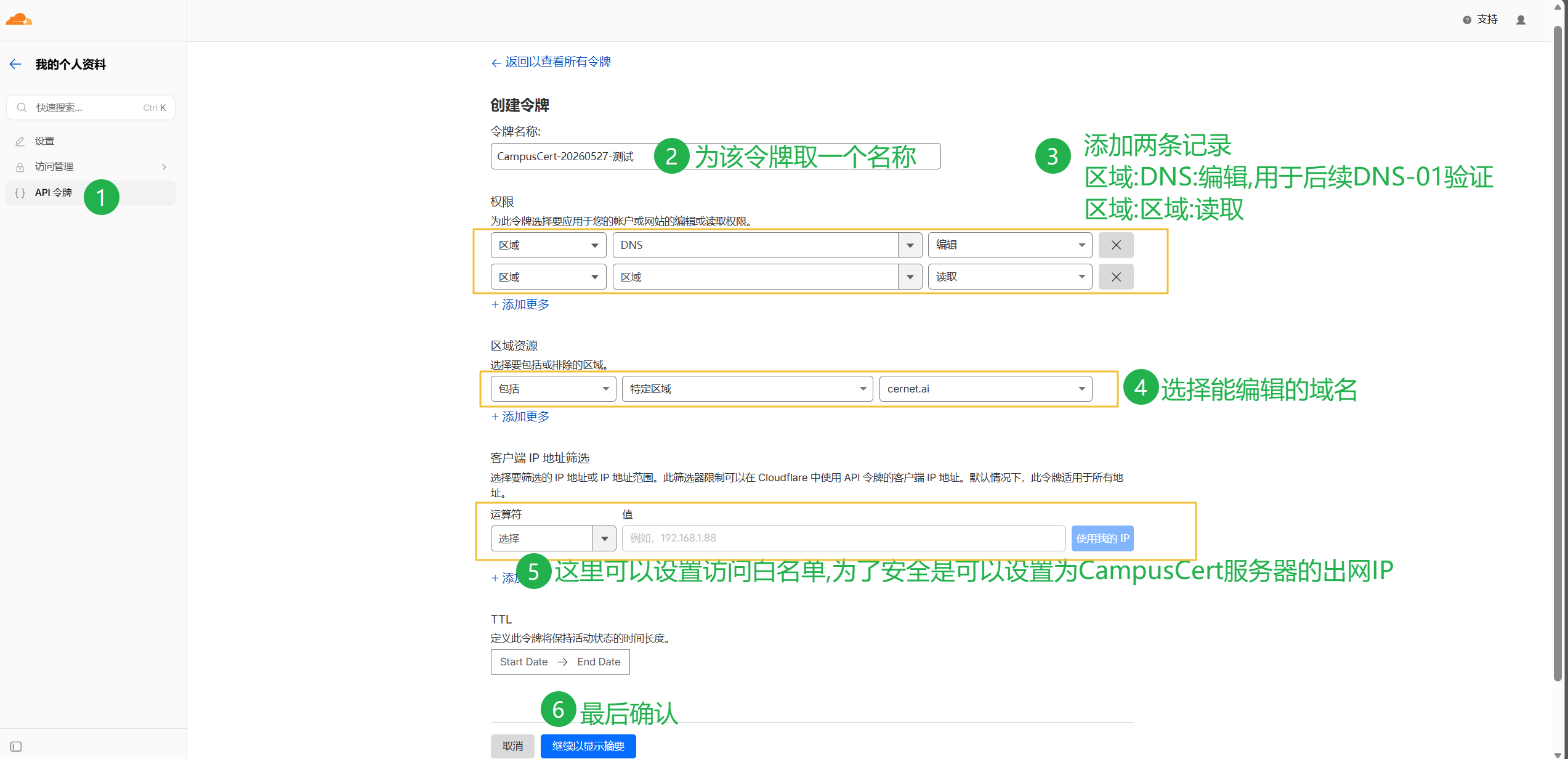The width and height of the screenshot is (1568, 759).
Task: Select API 令牌 in the sidebar
Action: coord(91,193)
